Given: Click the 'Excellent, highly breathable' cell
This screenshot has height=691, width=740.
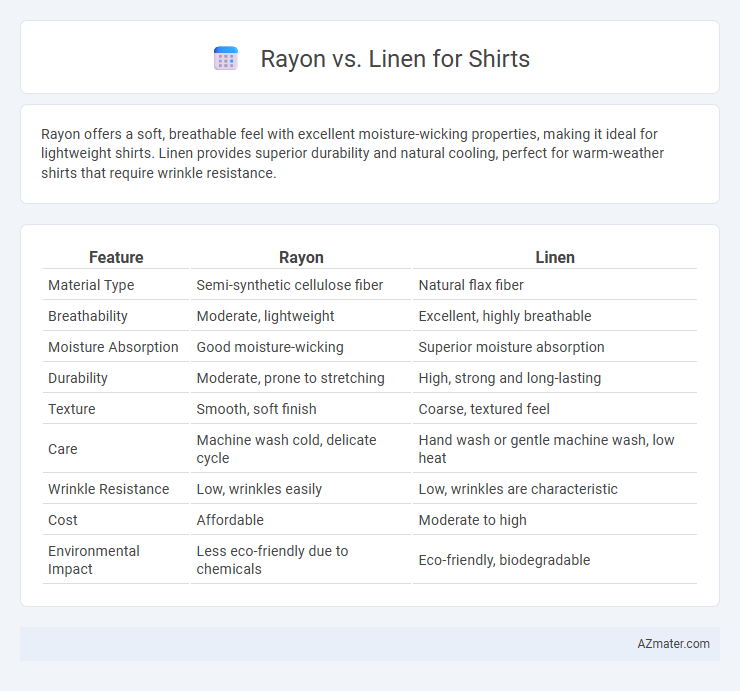Looking at the screenshot, I should pos(555,316).
